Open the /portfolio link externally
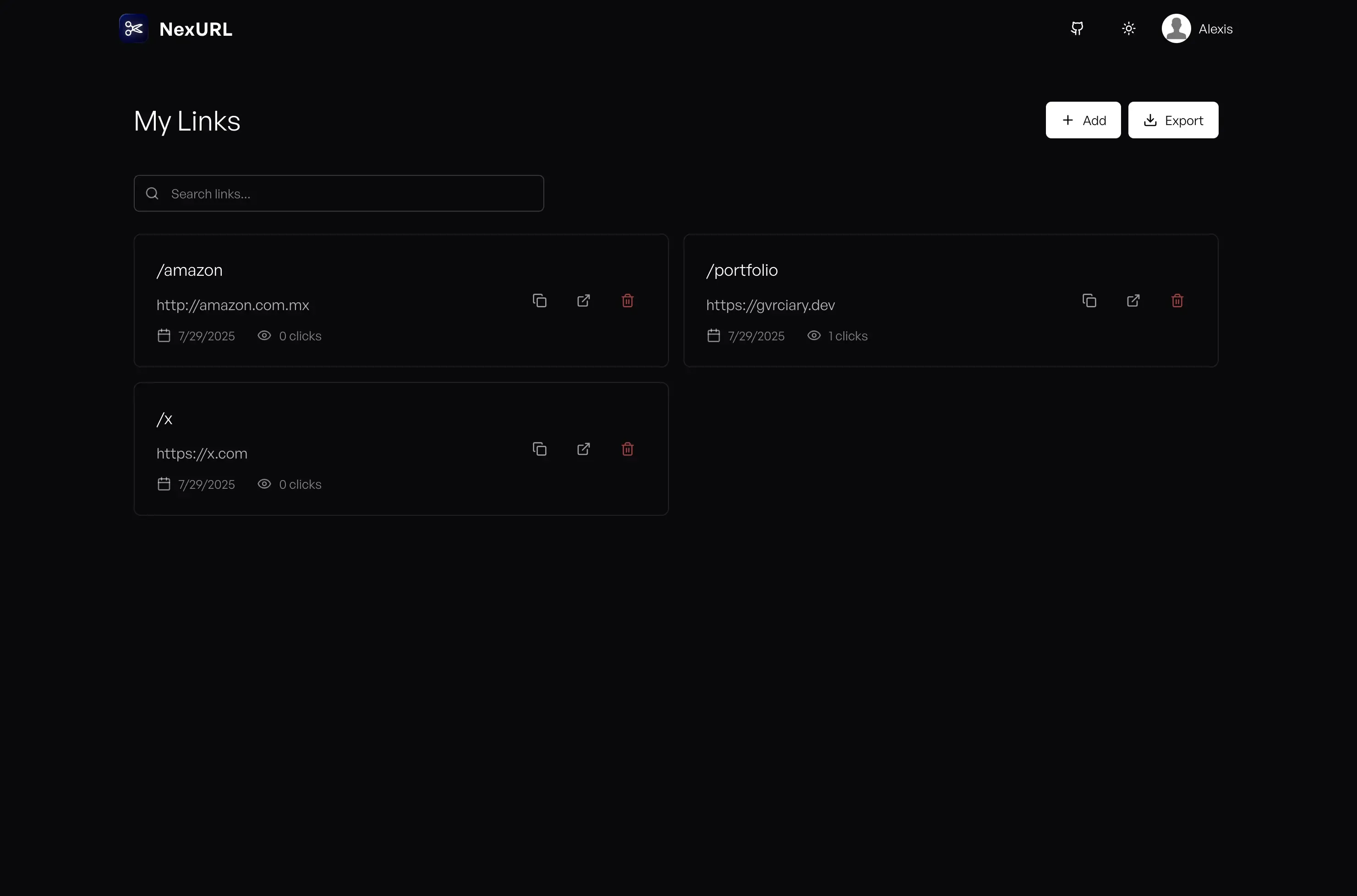1357x896 pixels. point(1133,300)
